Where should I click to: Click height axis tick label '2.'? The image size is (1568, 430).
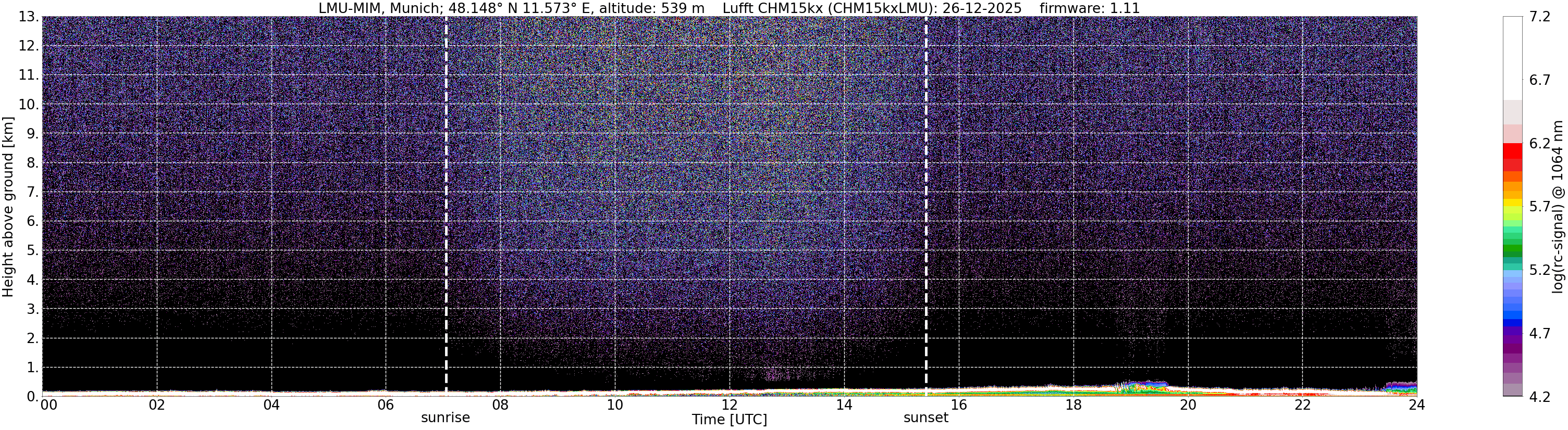(x=33, y=338)
